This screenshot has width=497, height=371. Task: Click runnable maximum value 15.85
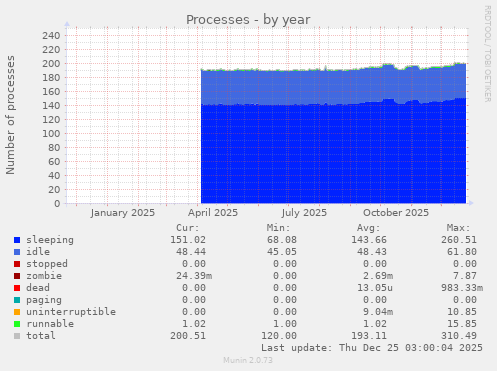coord(462,324)
